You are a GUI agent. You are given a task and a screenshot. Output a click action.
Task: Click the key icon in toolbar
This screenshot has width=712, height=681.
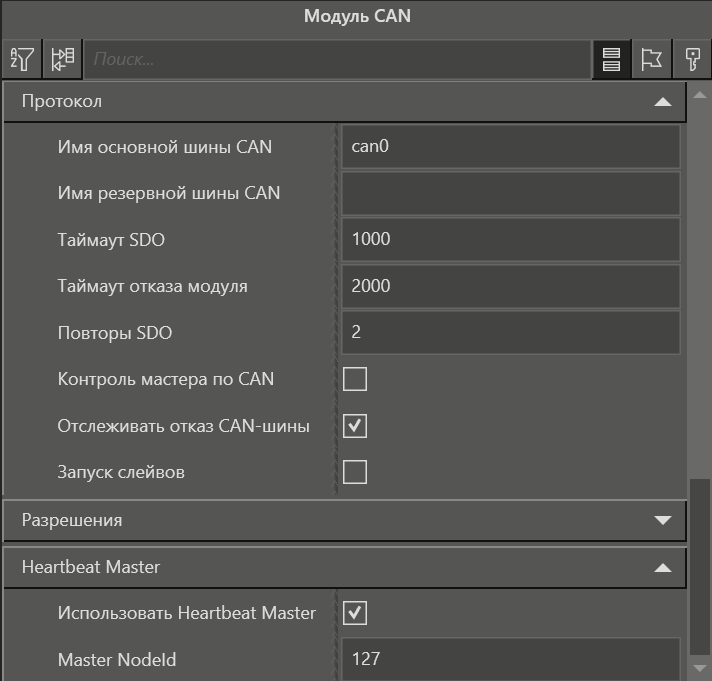click(x=692, y=59)
